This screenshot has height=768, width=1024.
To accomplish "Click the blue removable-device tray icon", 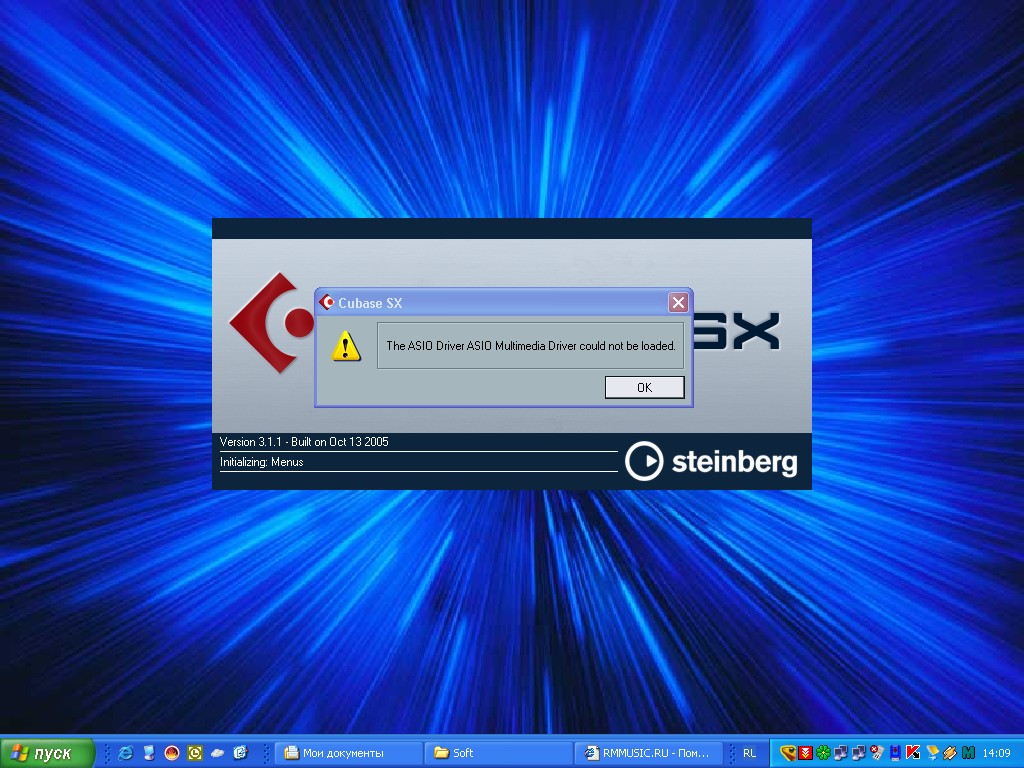I will coord(895,753).
